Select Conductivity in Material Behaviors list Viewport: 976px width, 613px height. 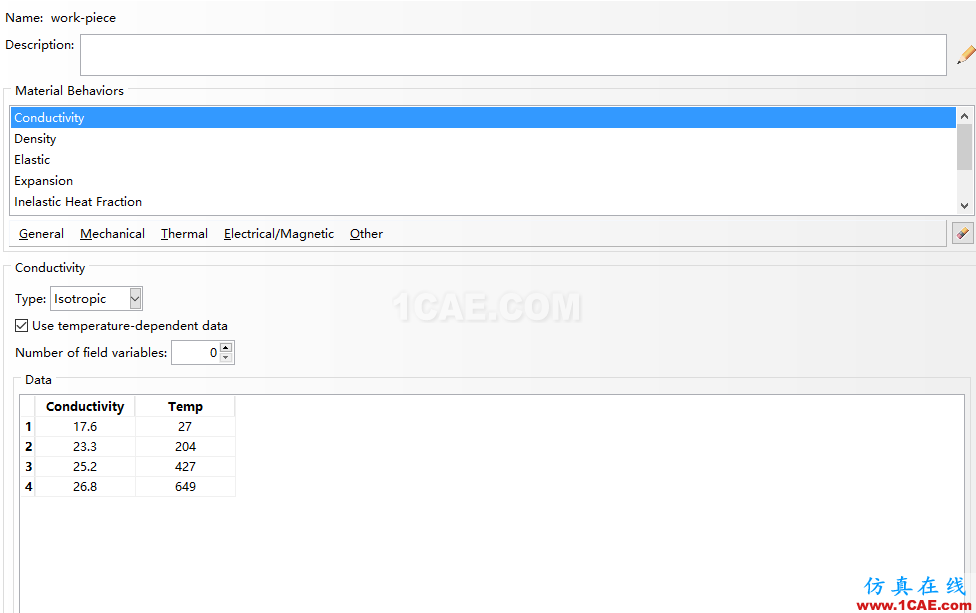[483, 118]
